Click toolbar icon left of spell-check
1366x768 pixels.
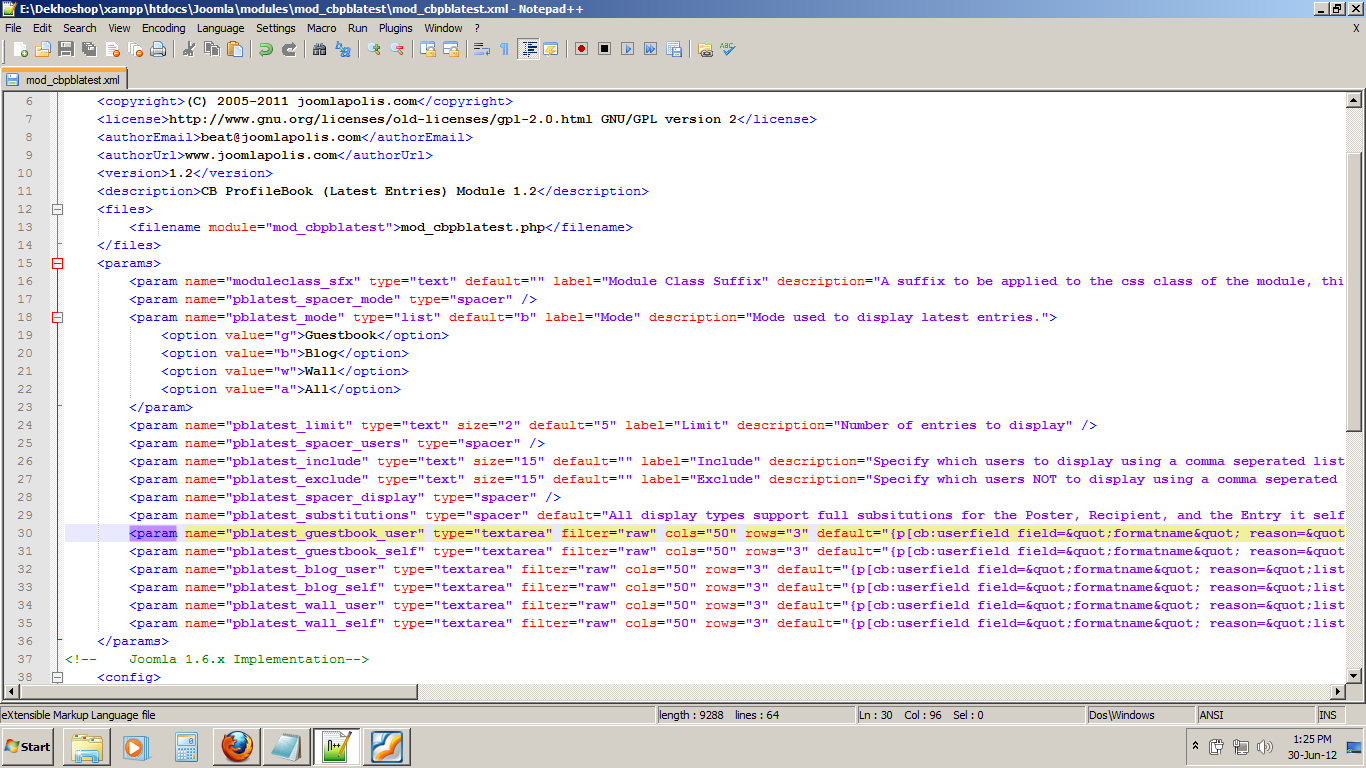[705, 49]
